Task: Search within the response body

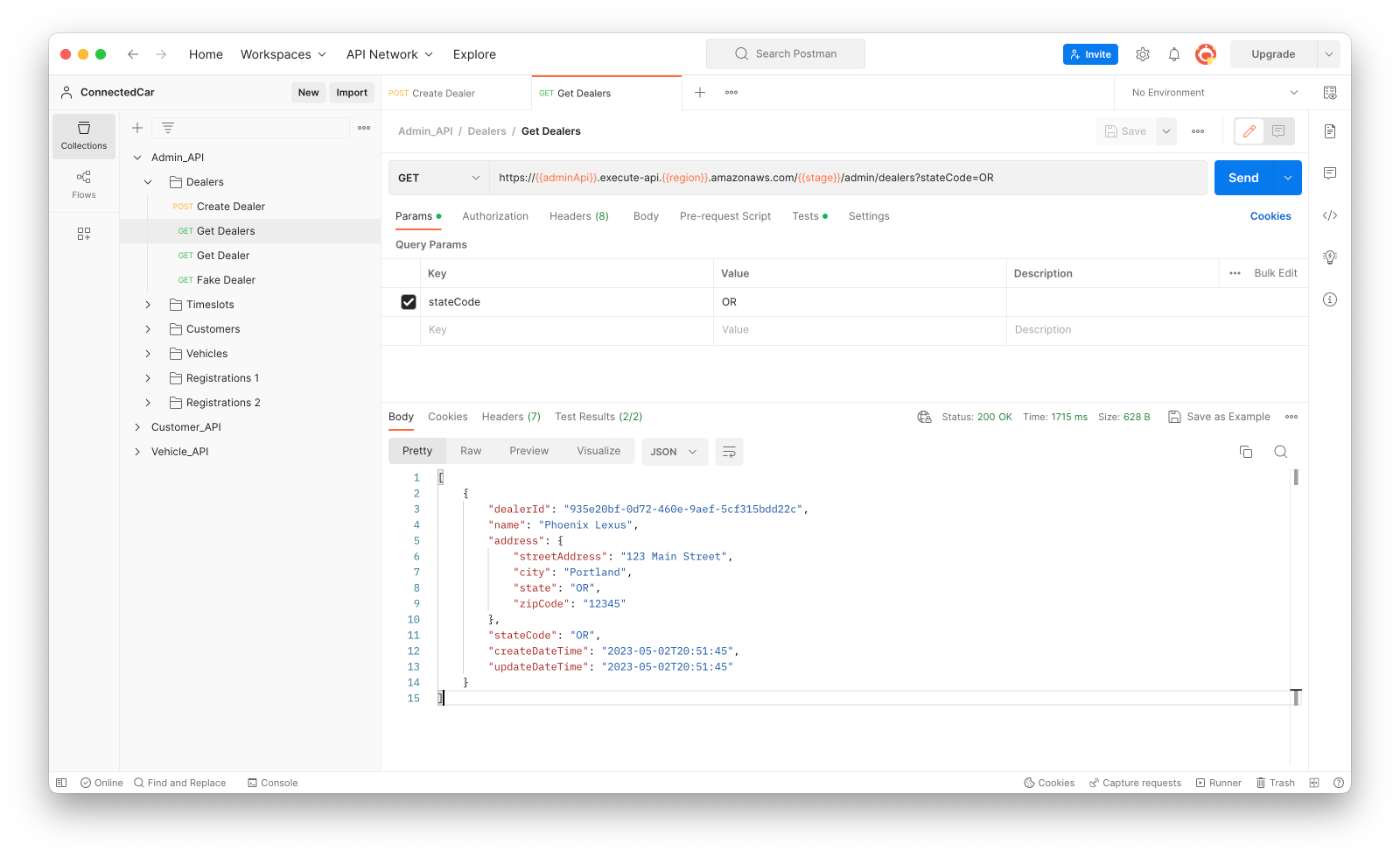Action: [x=1281, y=452]
